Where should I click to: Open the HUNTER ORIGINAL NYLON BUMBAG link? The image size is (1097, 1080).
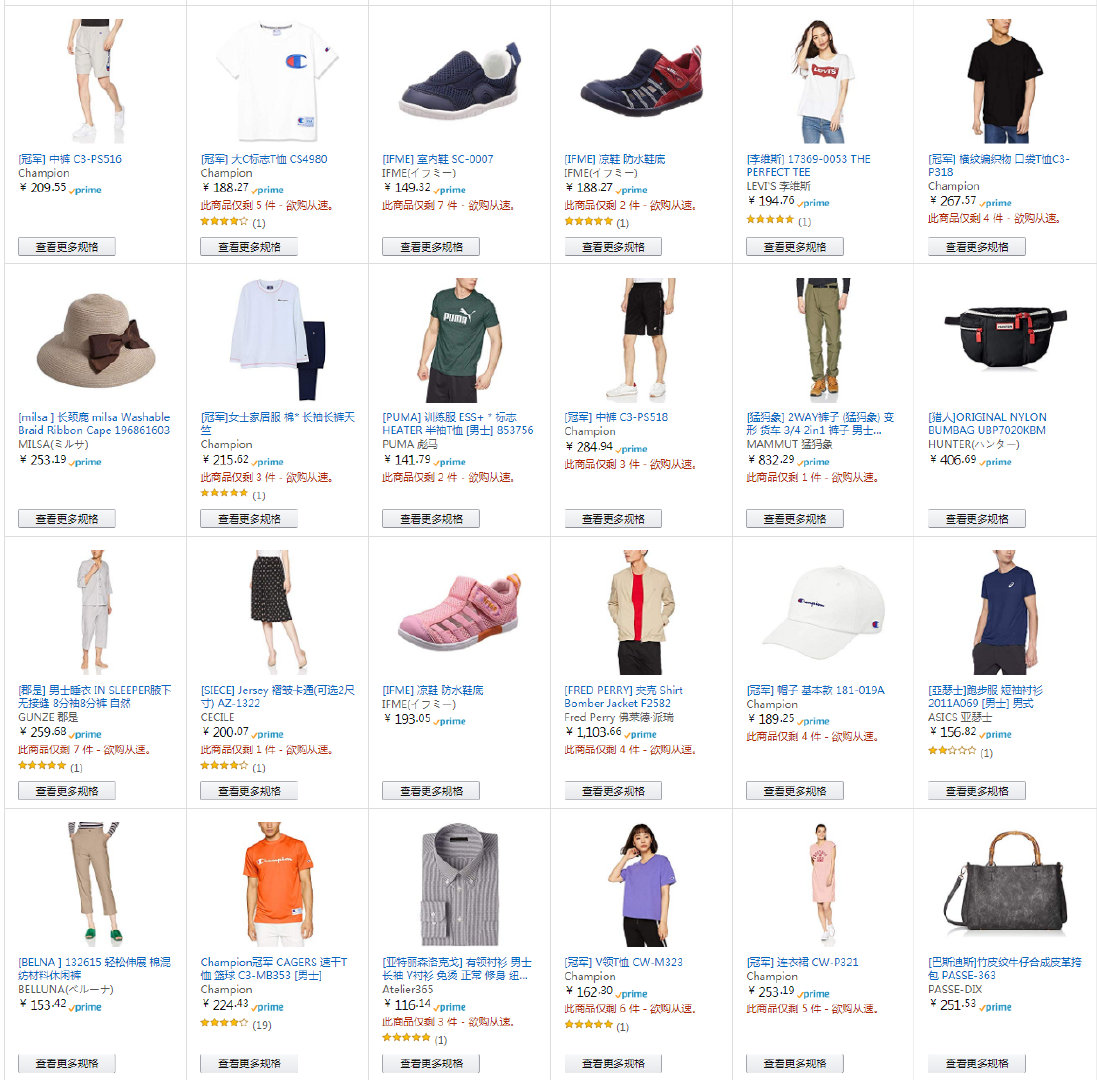click(987, 424)
